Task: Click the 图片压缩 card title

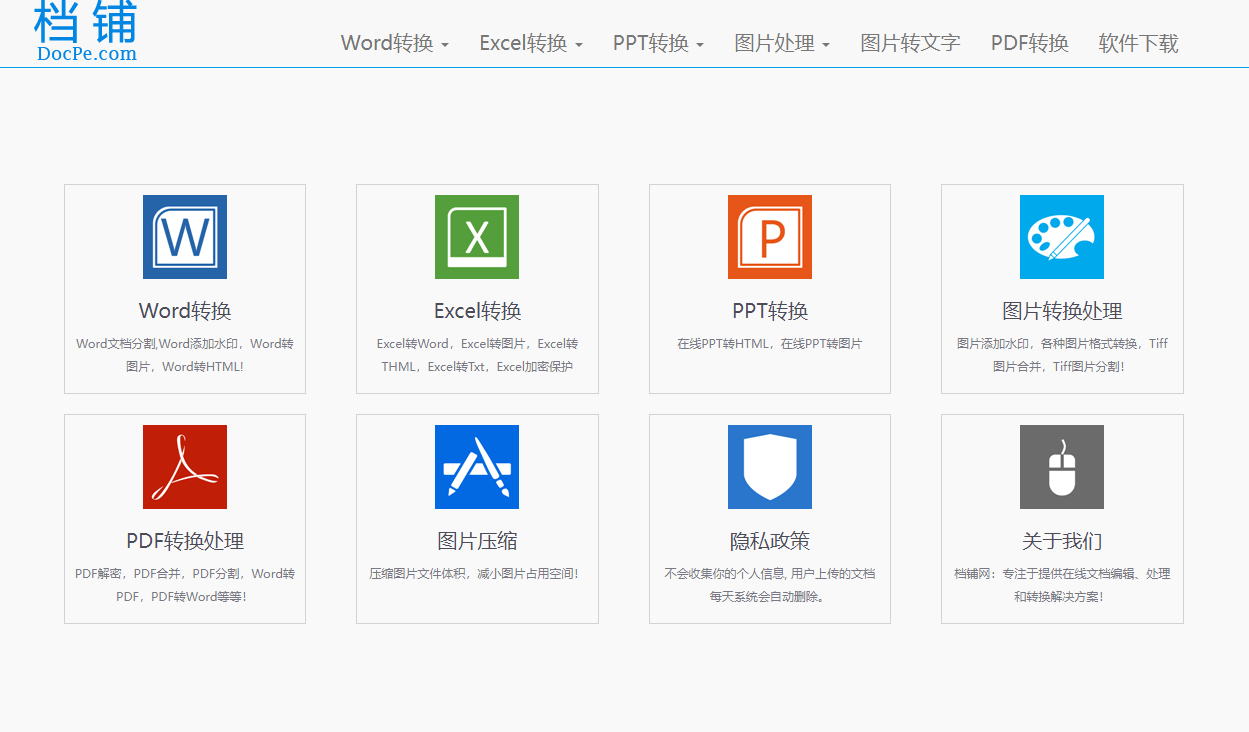Action: [x=477, y=541]
